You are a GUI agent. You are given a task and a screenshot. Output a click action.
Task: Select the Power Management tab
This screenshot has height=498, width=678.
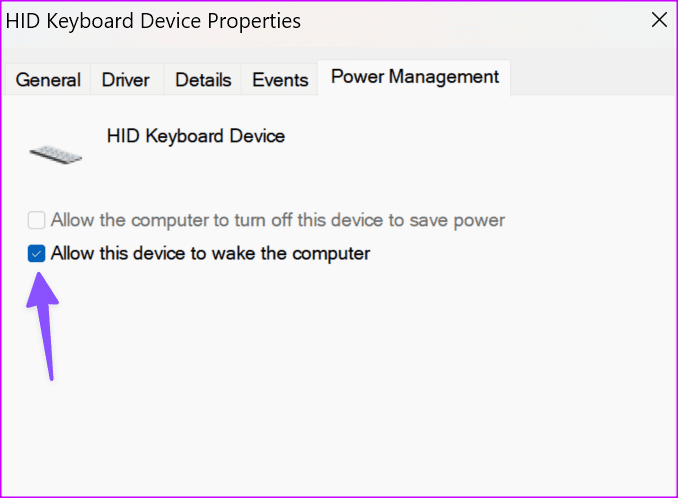(415, 77)
